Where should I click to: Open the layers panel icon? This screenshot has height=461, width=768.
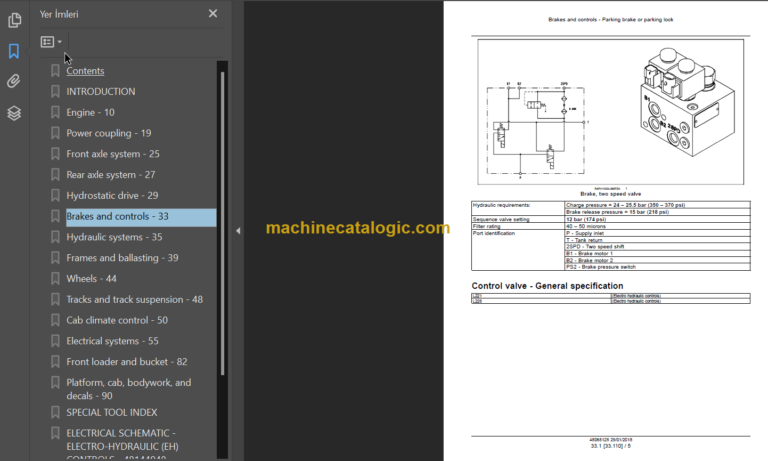14,113
